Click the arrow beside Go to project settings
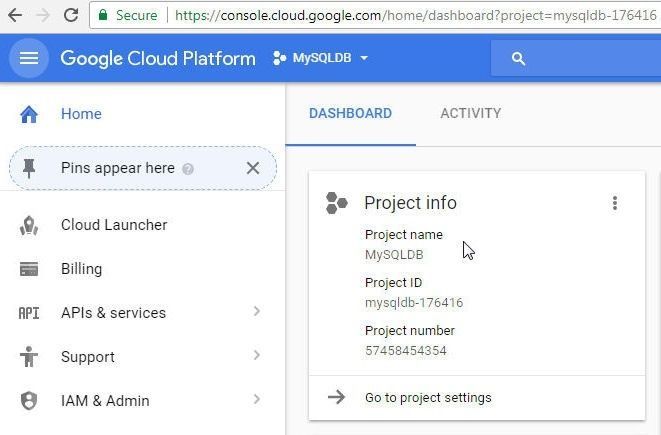 (336, 397)
